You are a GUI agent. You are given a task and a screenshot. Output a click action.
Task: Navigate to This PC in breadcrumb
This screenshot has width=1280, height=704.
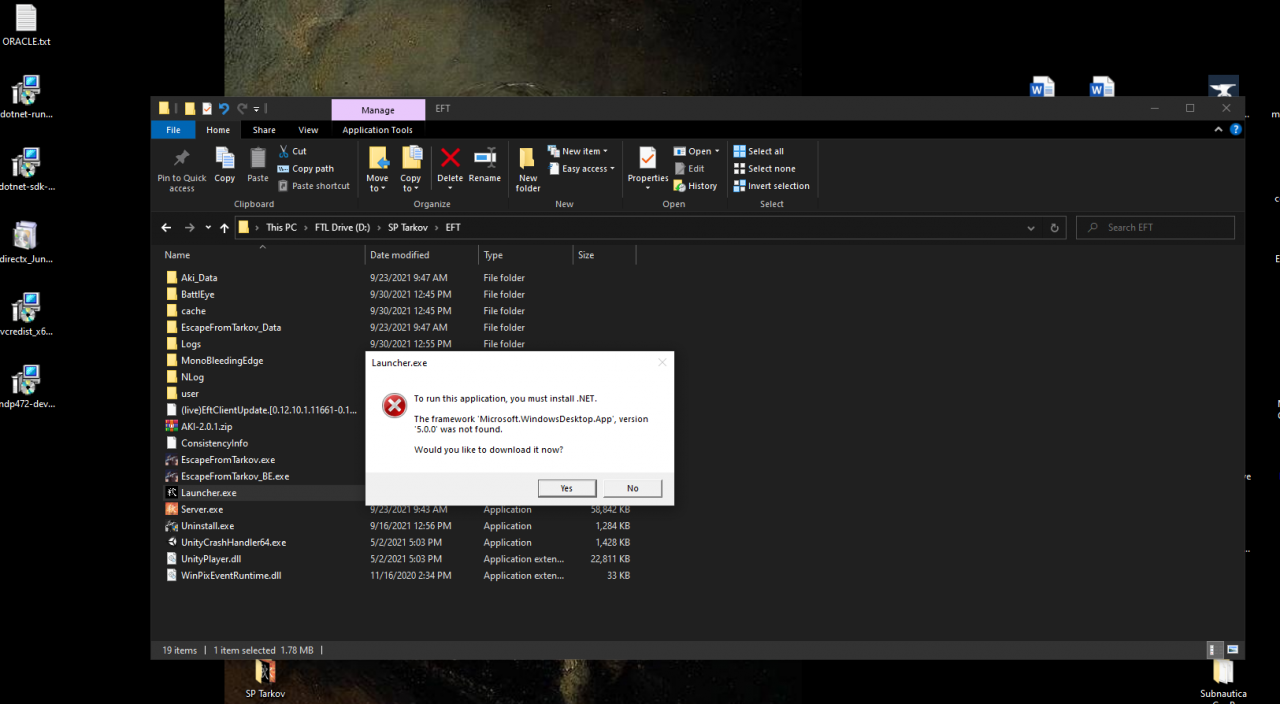(281, 228)
